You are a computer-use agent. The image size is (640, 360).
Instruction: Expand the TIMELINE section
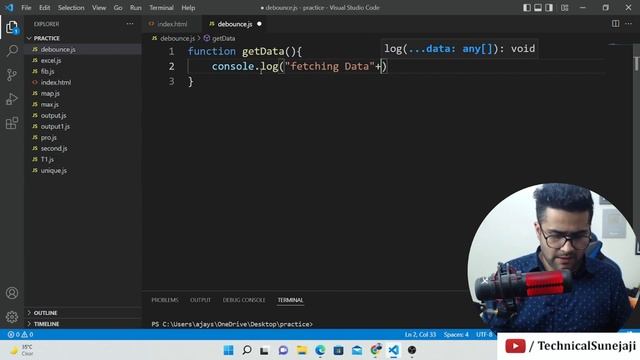pos(83,324)
